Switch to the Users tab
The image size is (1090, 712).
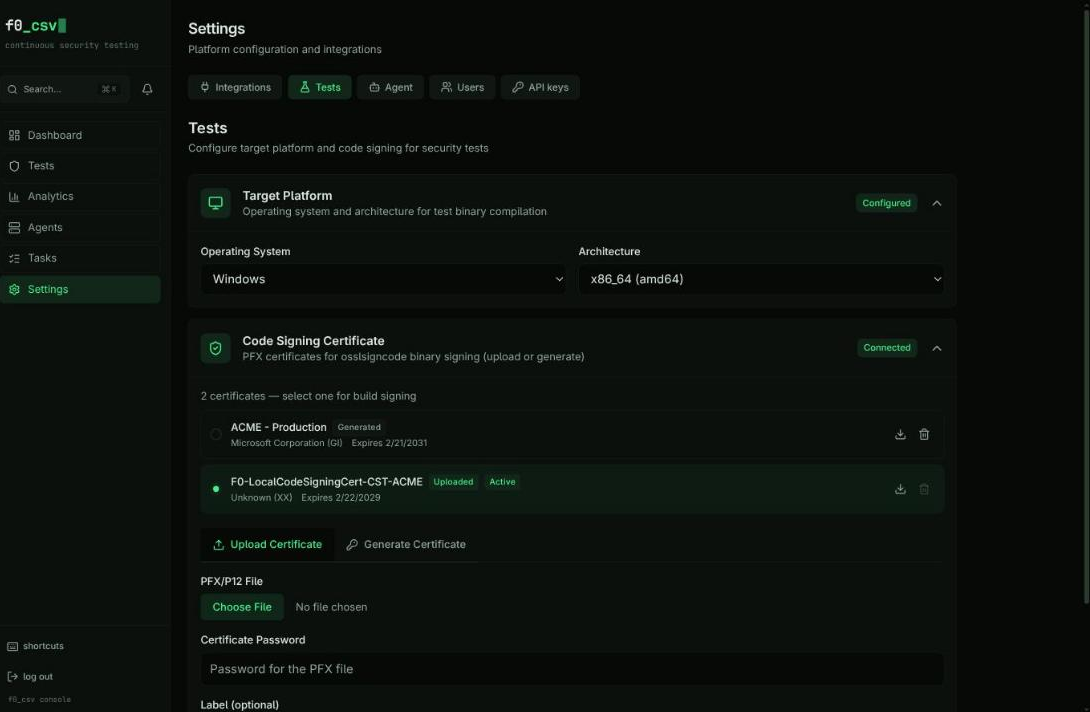point(462,87)
